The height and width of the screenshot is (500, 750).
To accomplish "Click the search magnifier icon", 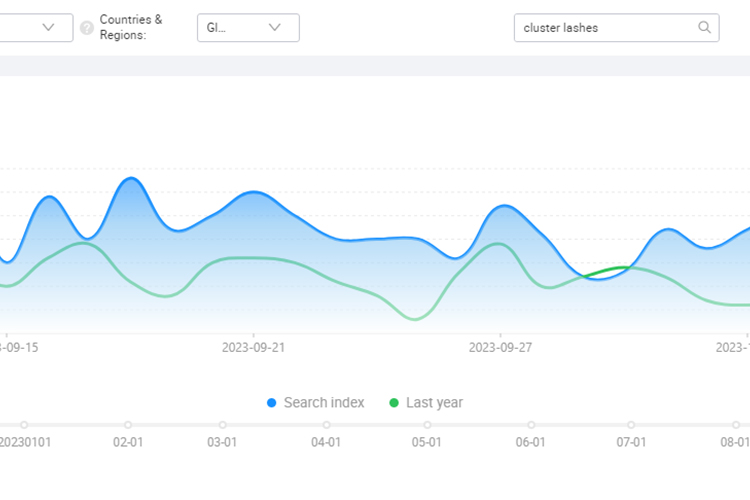I will [x=704, y=27].
